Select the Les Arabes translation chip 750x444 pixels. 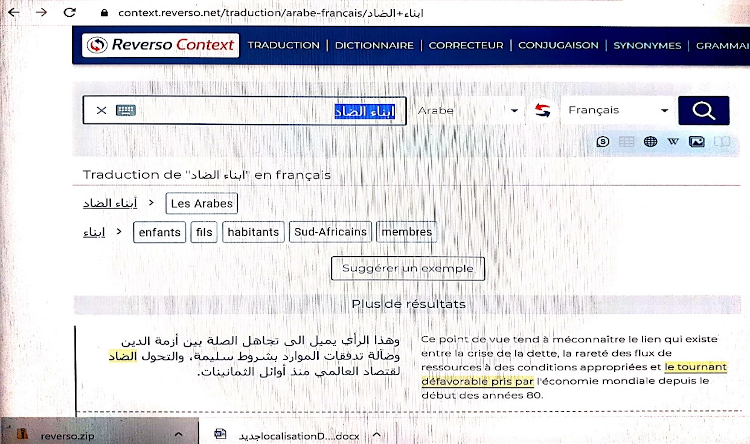point(201,204)
